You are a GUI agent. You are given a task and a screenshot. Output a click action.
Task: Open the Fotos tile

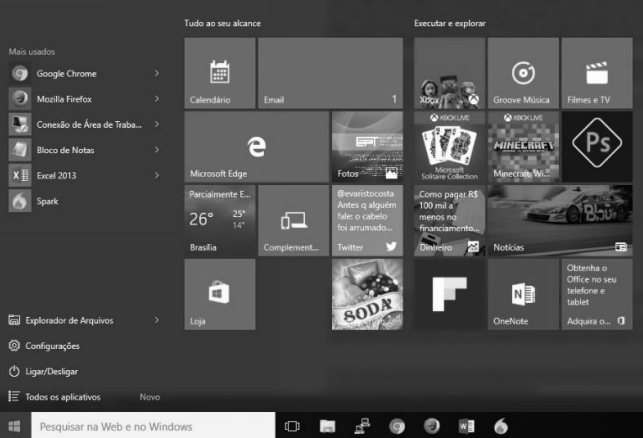pyautogui.click(x=367, y=146)
